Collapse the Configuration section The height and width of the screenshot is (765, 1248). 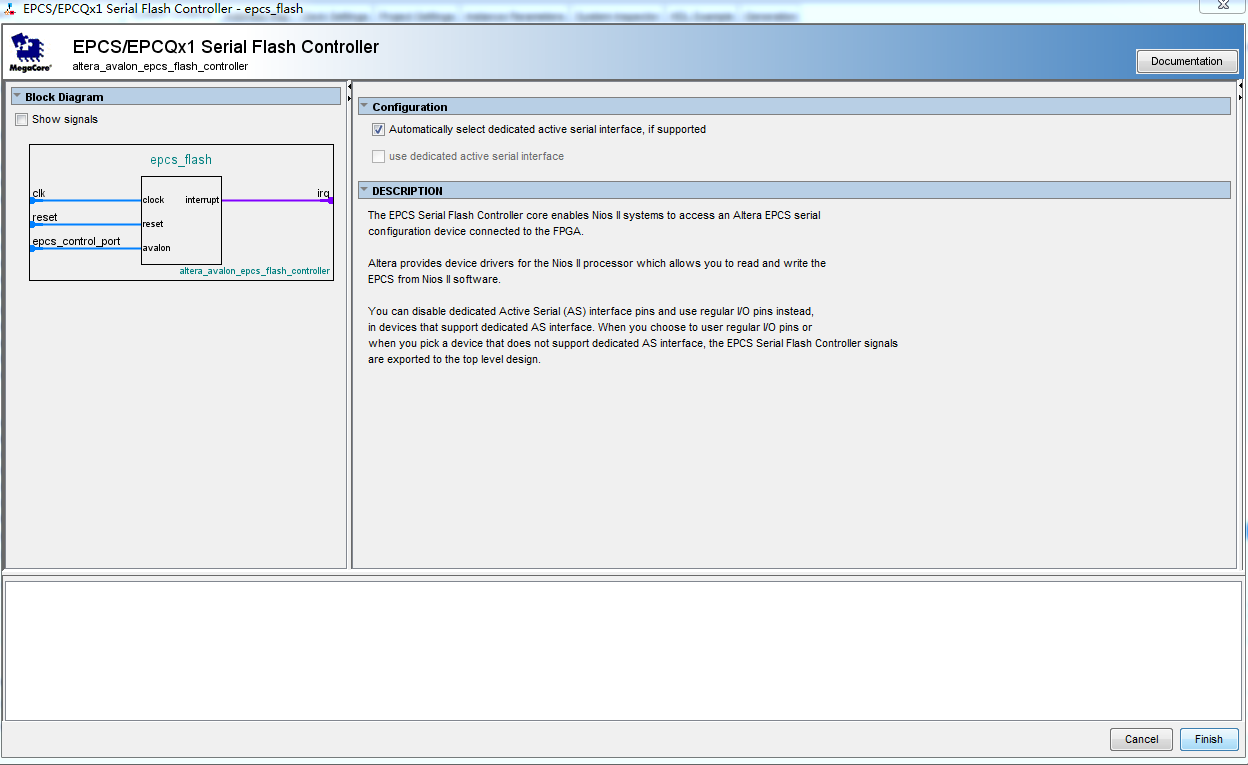pyautogui.click(x=365, y=106)
